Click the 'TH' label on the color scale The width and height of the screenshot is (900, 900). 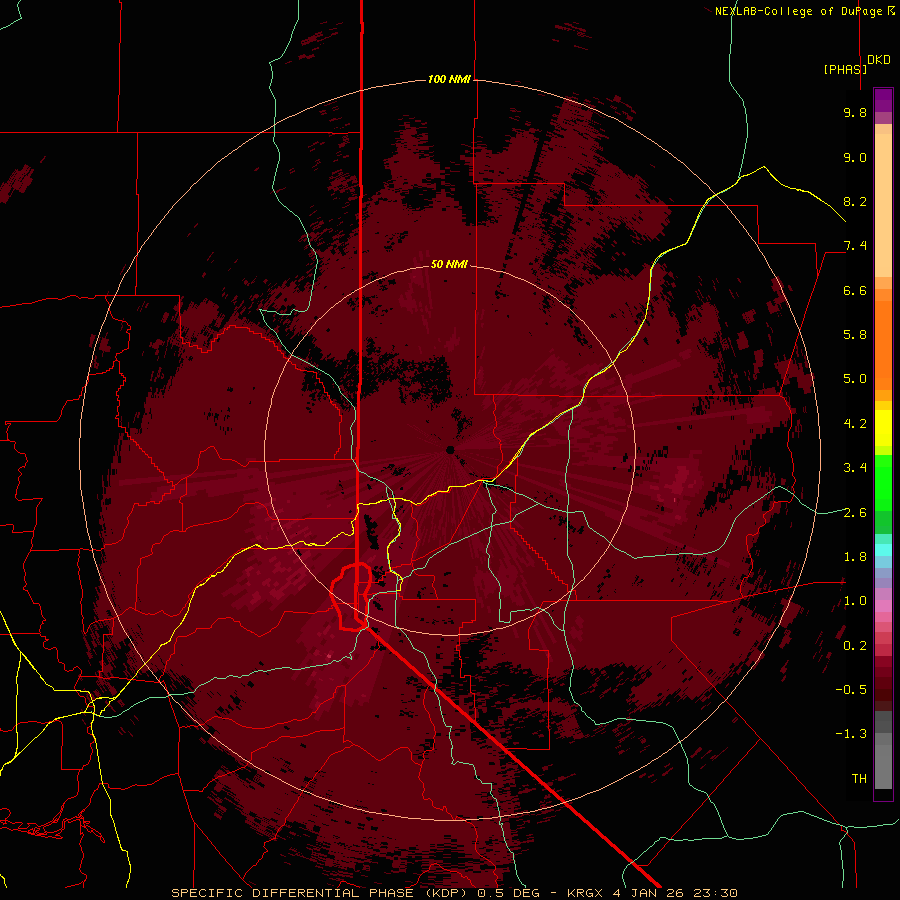[x=859, y=779]
